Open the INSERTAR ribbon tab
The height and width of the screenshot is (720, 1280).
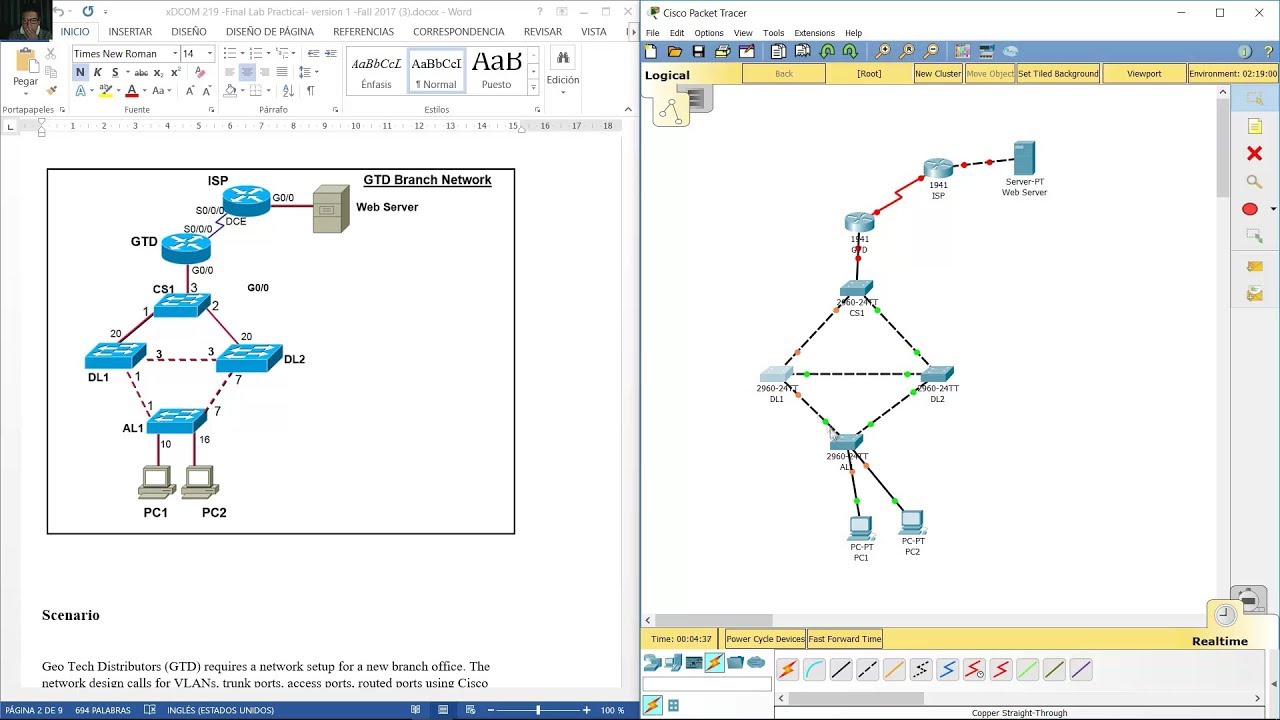130,31
